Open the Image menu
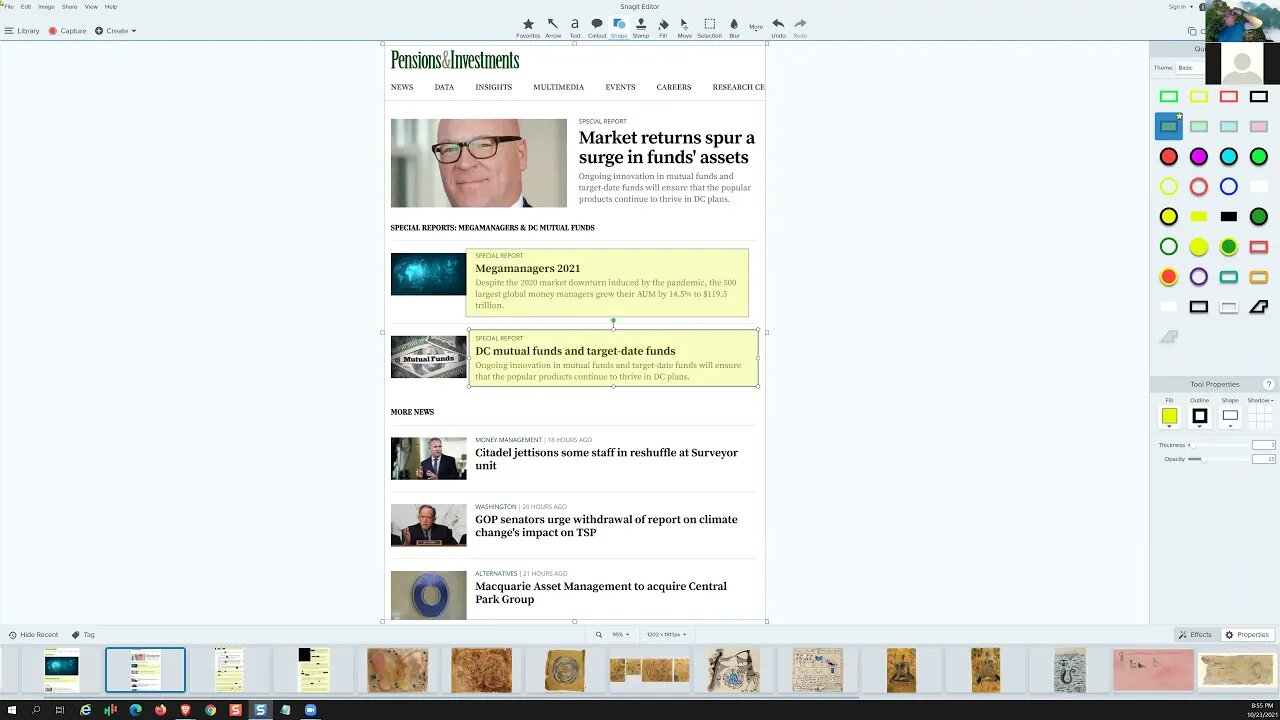Viewport: 1280px width, 720px height. 46,7
